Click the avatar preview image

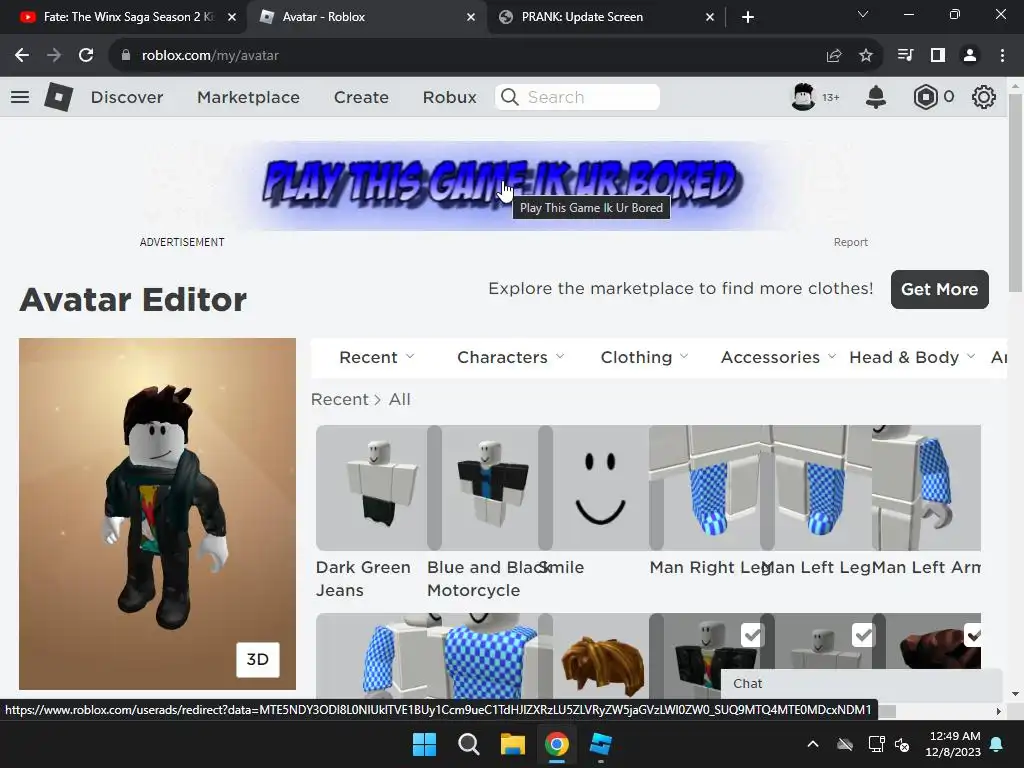pyautogui.click(x=157, y=514)
